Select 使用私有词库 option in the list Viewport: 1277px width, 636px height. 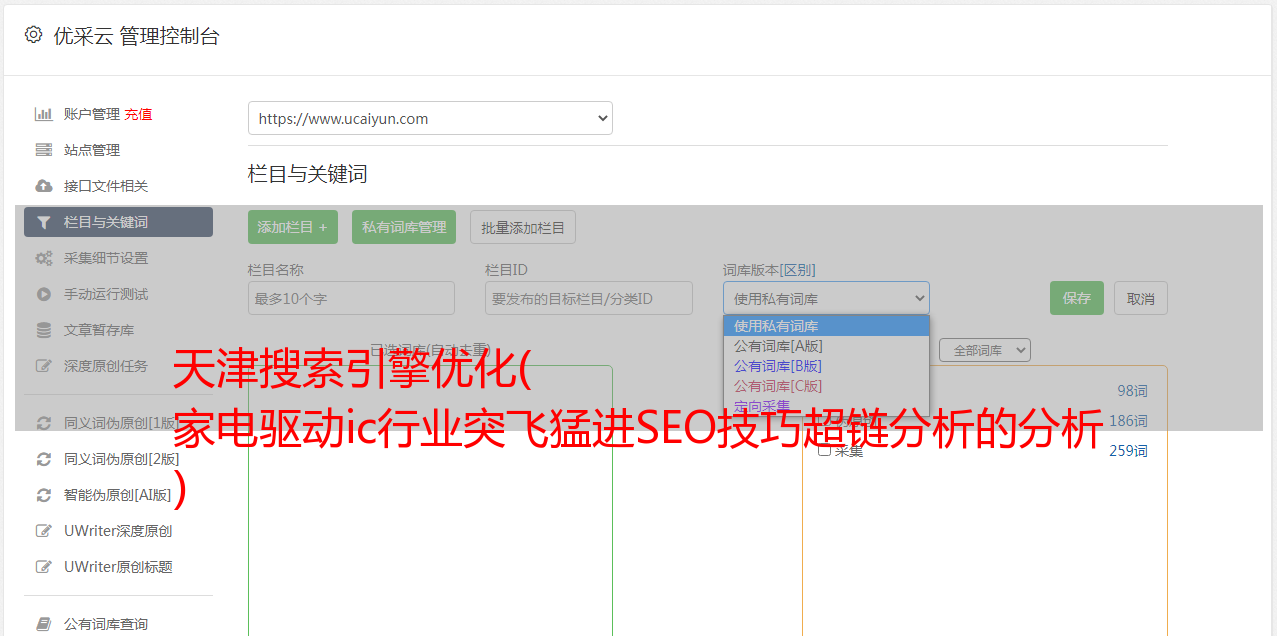[x=826, y=326]
